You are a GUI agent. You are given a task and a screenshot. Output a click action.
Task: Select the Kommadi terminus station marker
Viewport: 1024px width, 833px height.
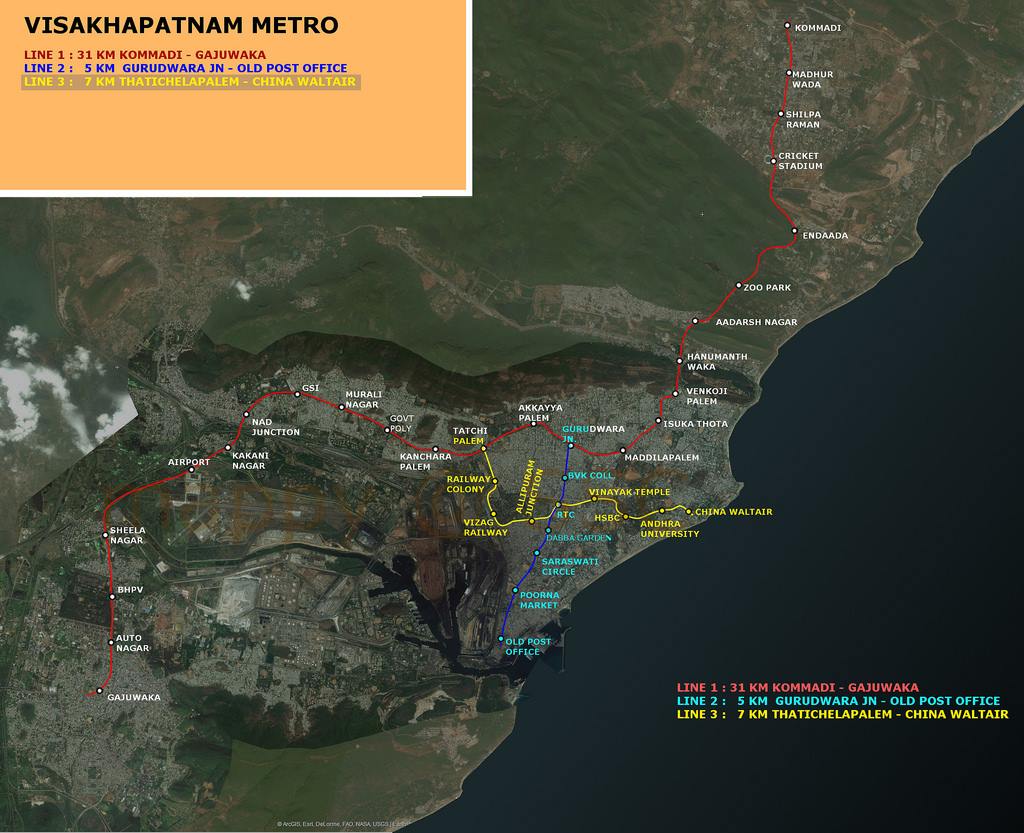tap(787, 25)
